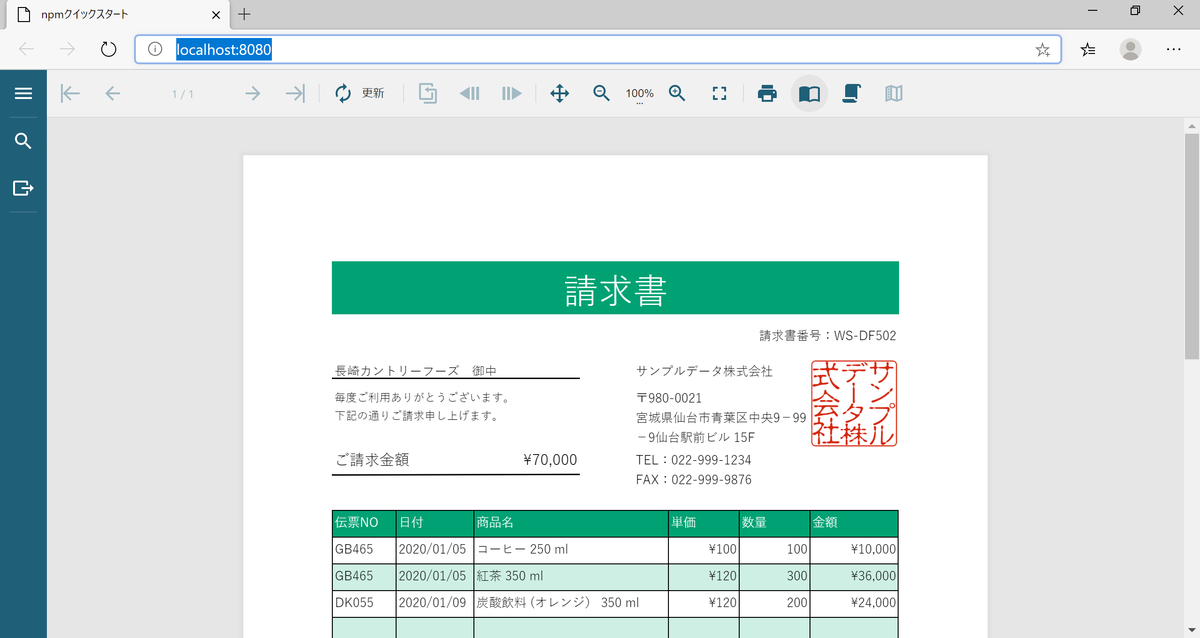This screenshot has width=1200, height=638.
Task: Add page to favorites star
Action: point(1042,49)
